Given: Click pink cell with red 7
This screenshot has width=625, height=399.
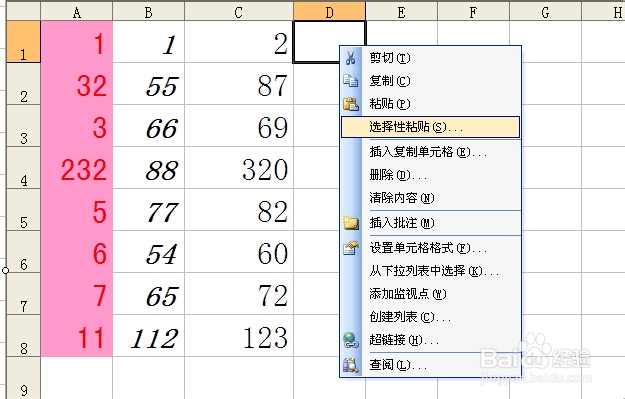Looking at the screenshot, I should click(x=77, y=294).
